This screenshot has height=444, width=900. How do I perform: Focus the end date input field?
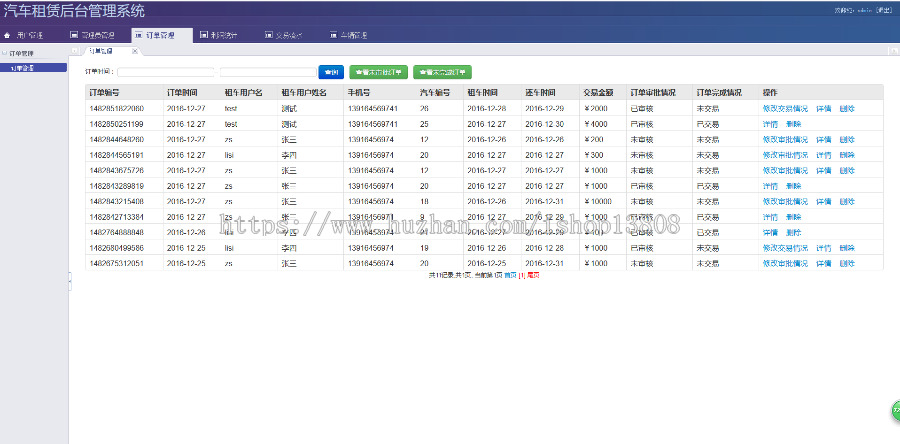(x=268, y=72)
